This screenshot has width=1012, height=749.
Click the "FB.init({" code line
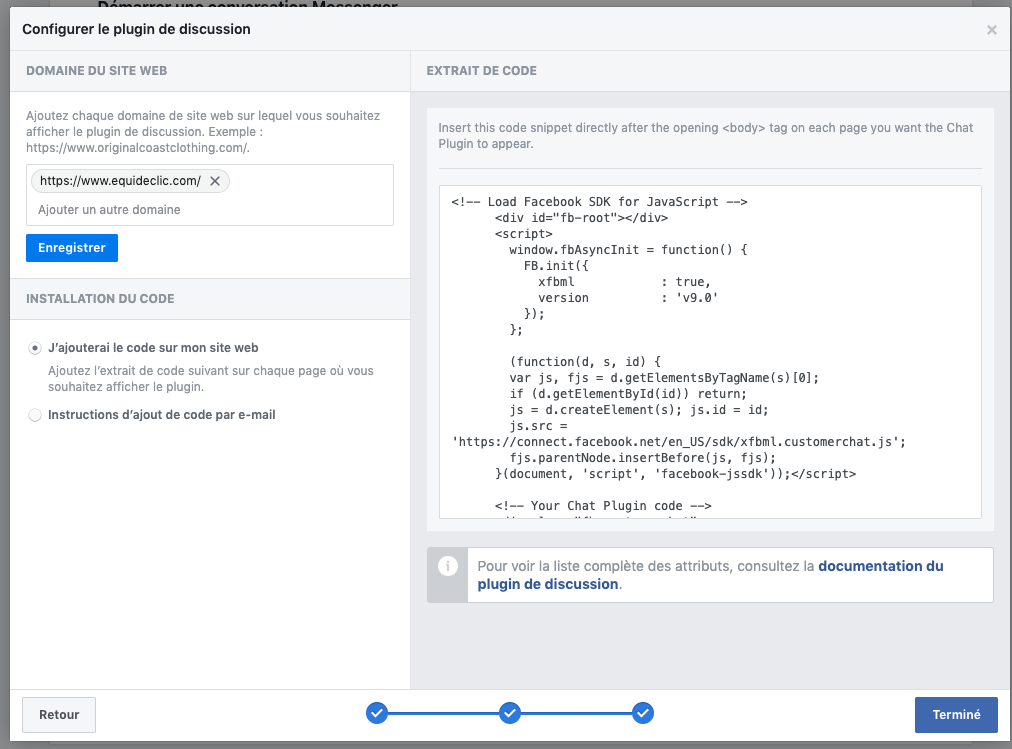coord(556,266)
